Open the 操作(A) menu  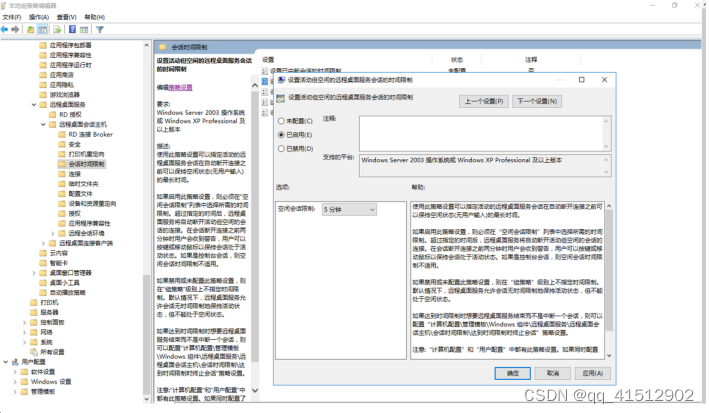(x=39, y=17)
